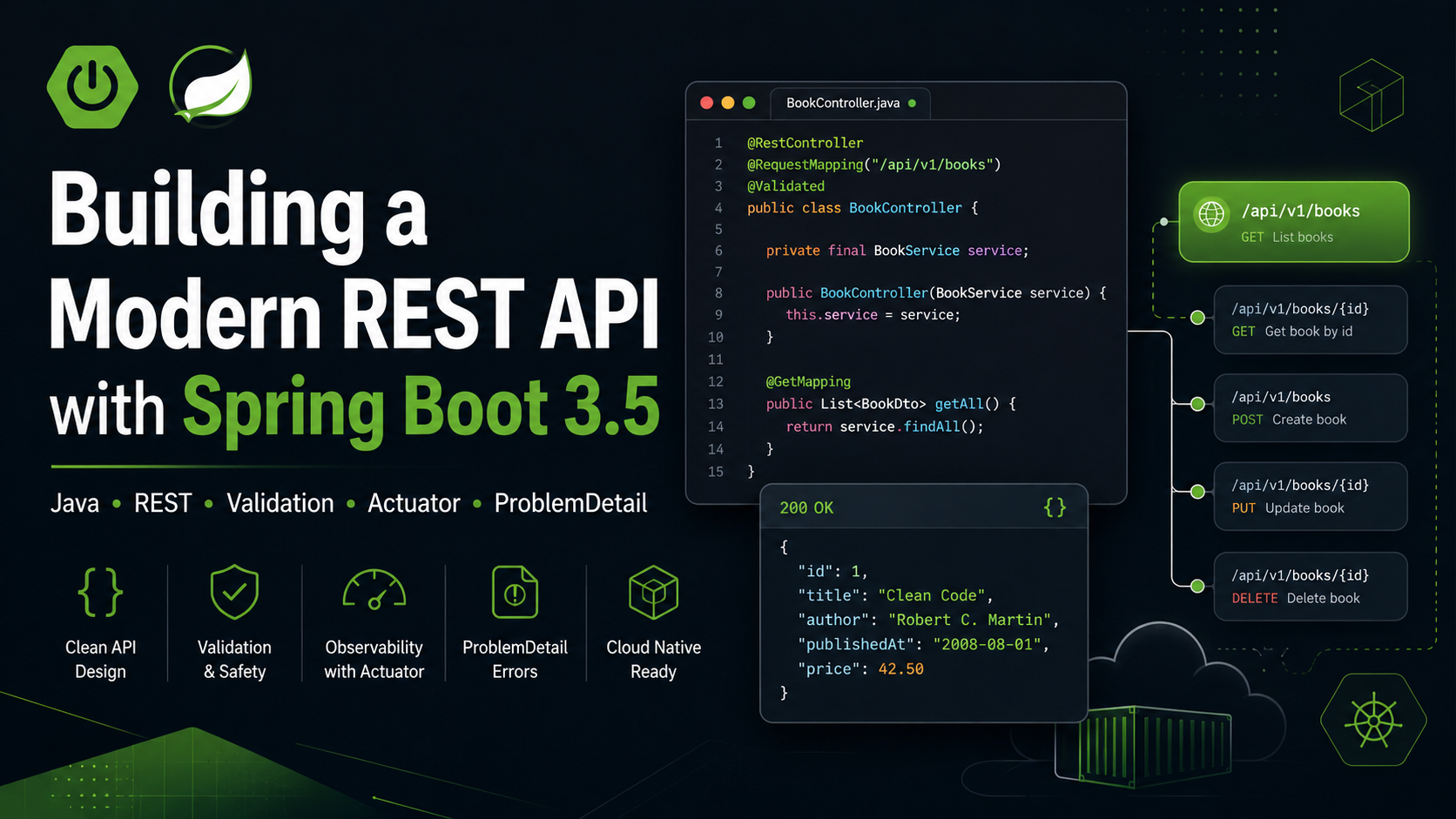The height and width of the screenshot is (819, 1456).
Task: Click the connector node beside Get book by id
Action: tap(1198, 318)
